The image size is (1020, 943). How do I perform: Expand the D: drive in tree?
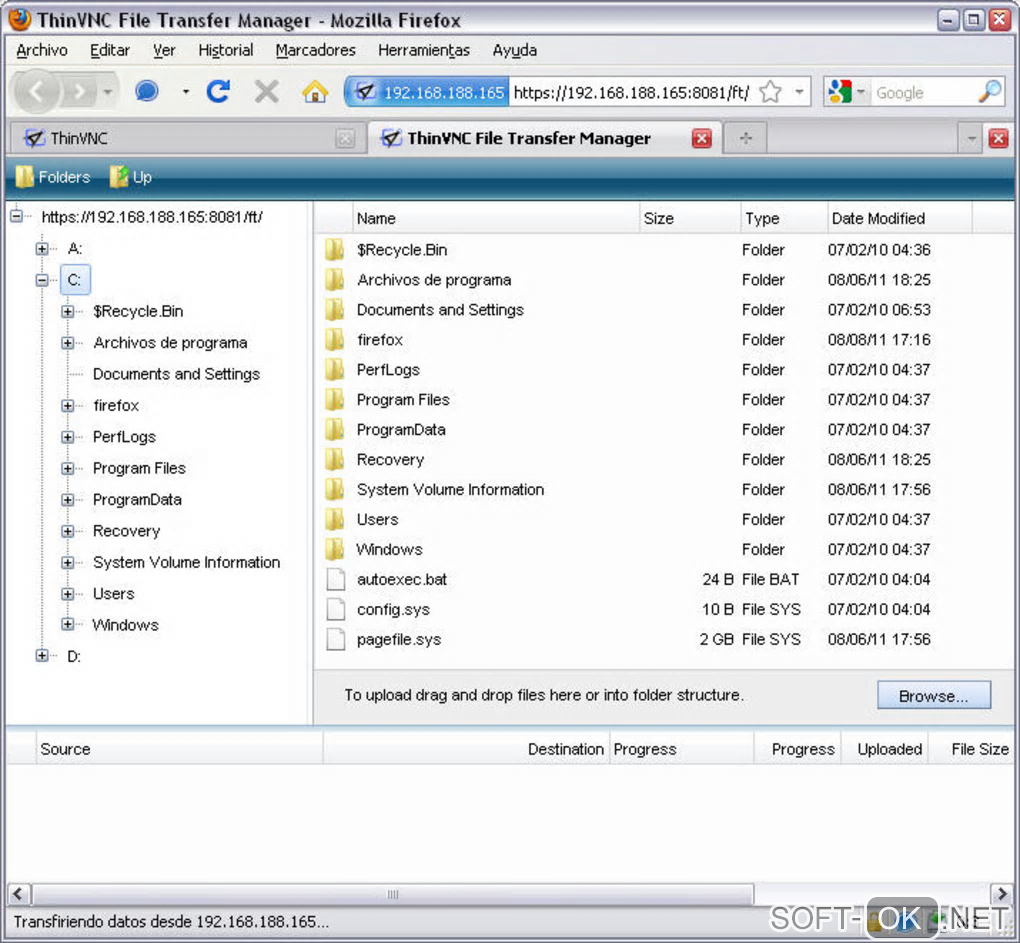[42, 656]
